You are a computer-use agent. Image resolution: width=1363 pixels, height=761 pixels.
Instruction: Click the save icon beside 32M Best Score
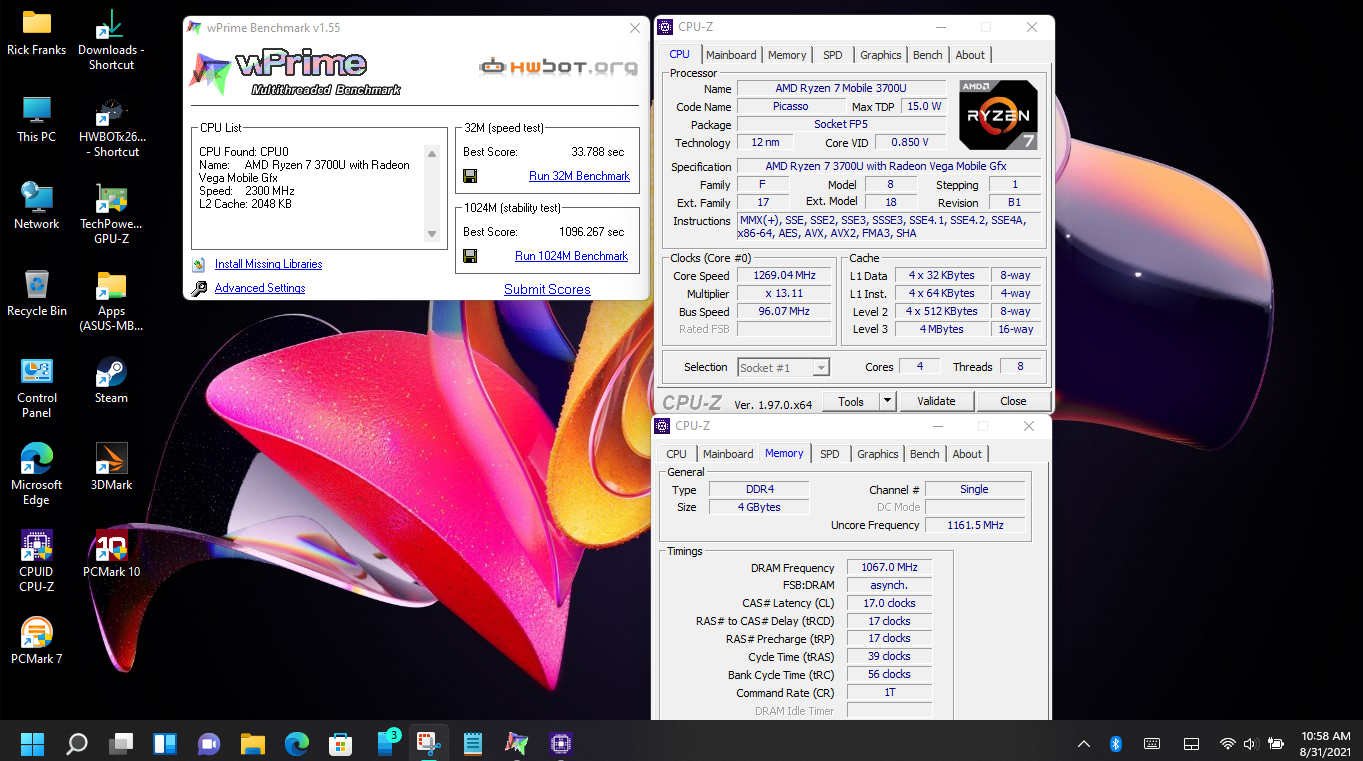coord(470,176)
